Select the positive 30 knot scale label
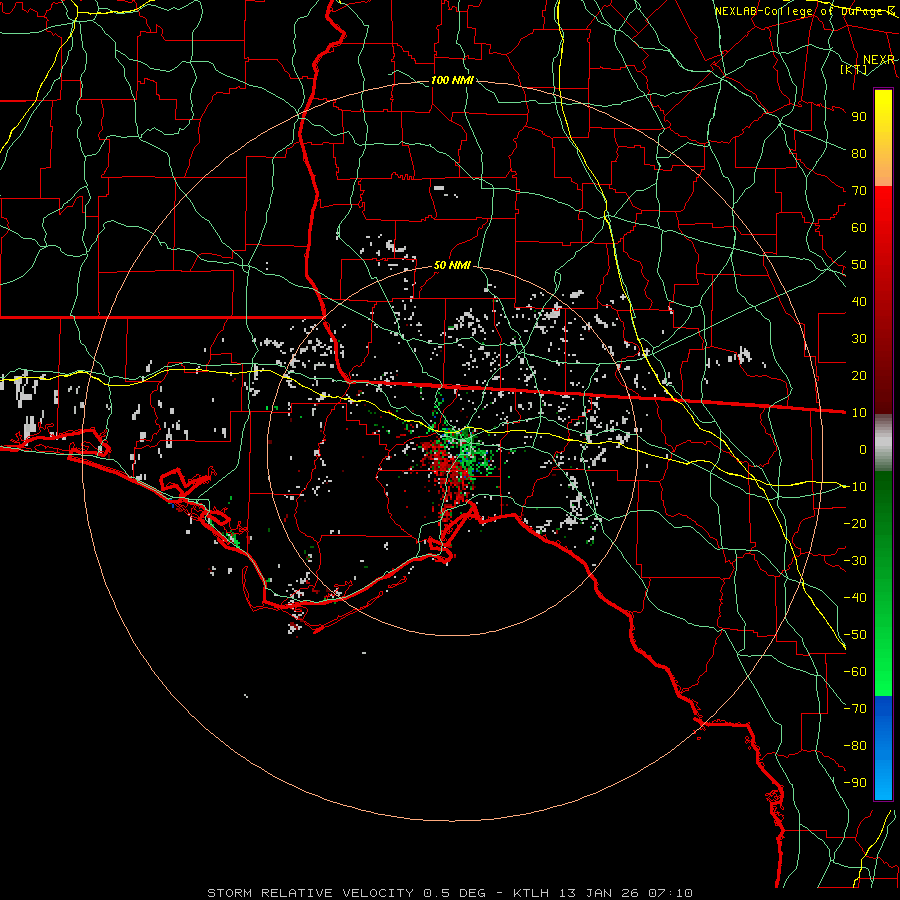 (x=859, y=339)
